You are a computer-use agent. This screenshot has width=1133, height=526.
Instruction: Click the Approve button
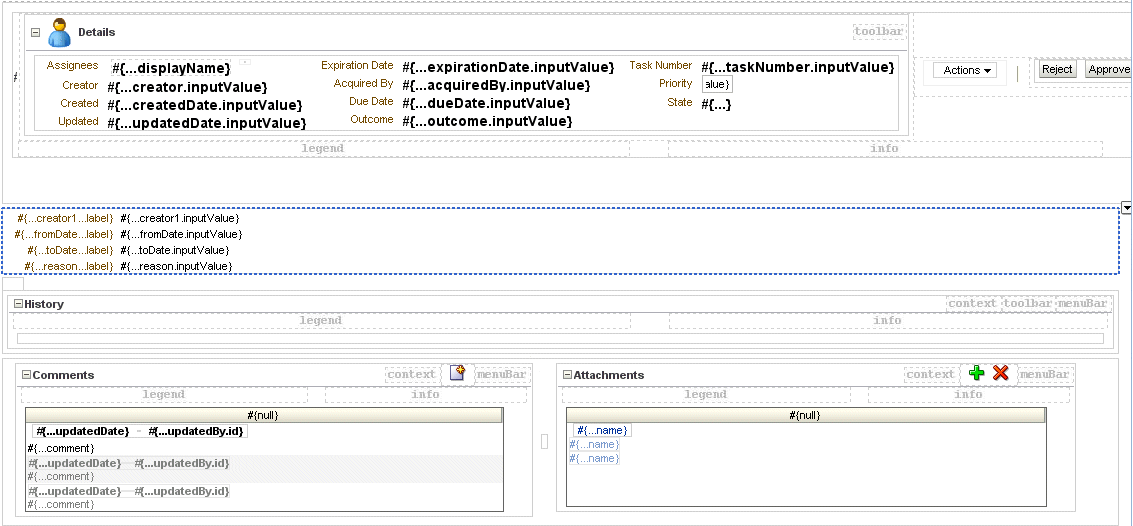[1108, 69]
